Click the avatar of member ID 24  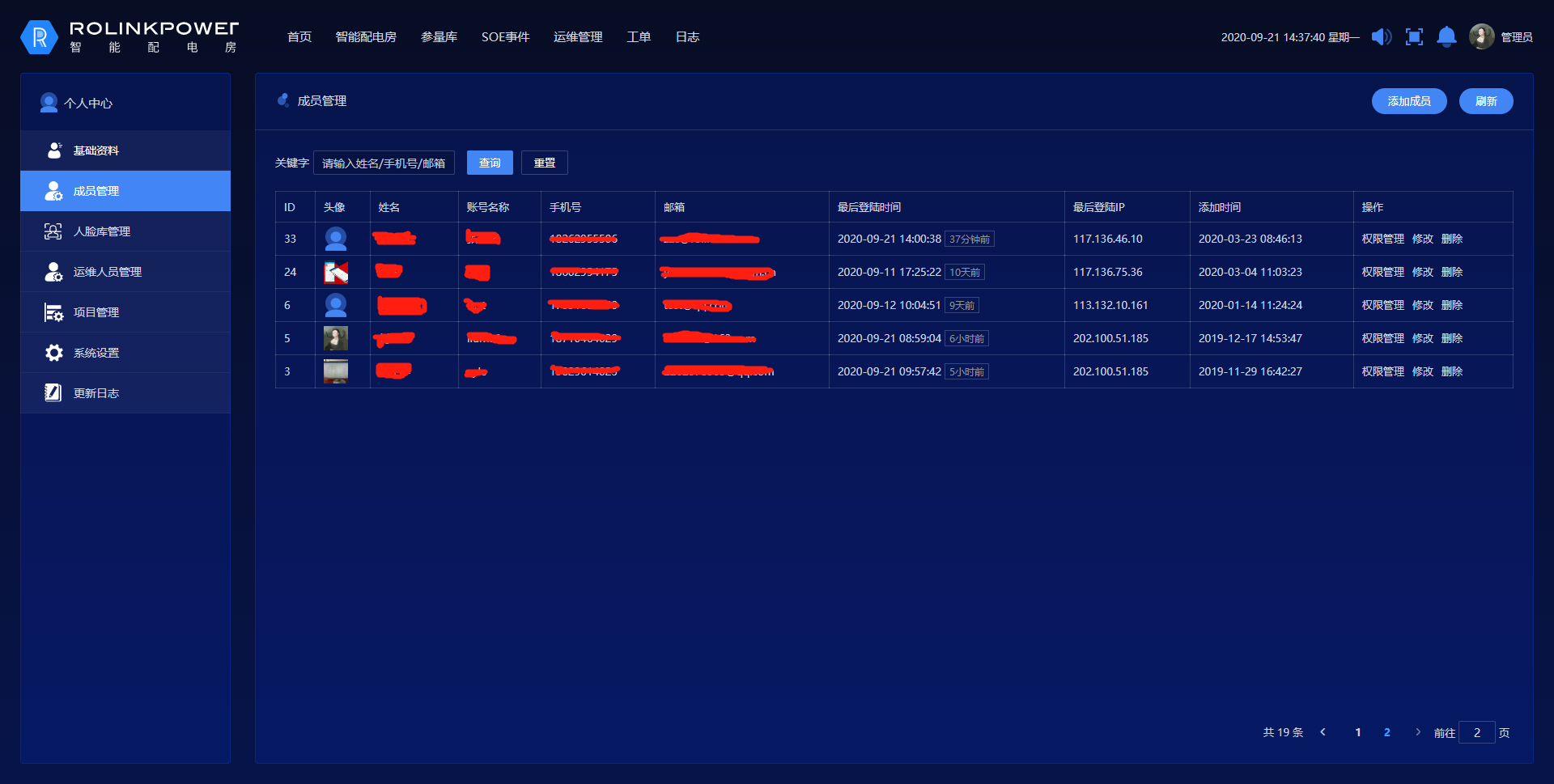point(336,272)
